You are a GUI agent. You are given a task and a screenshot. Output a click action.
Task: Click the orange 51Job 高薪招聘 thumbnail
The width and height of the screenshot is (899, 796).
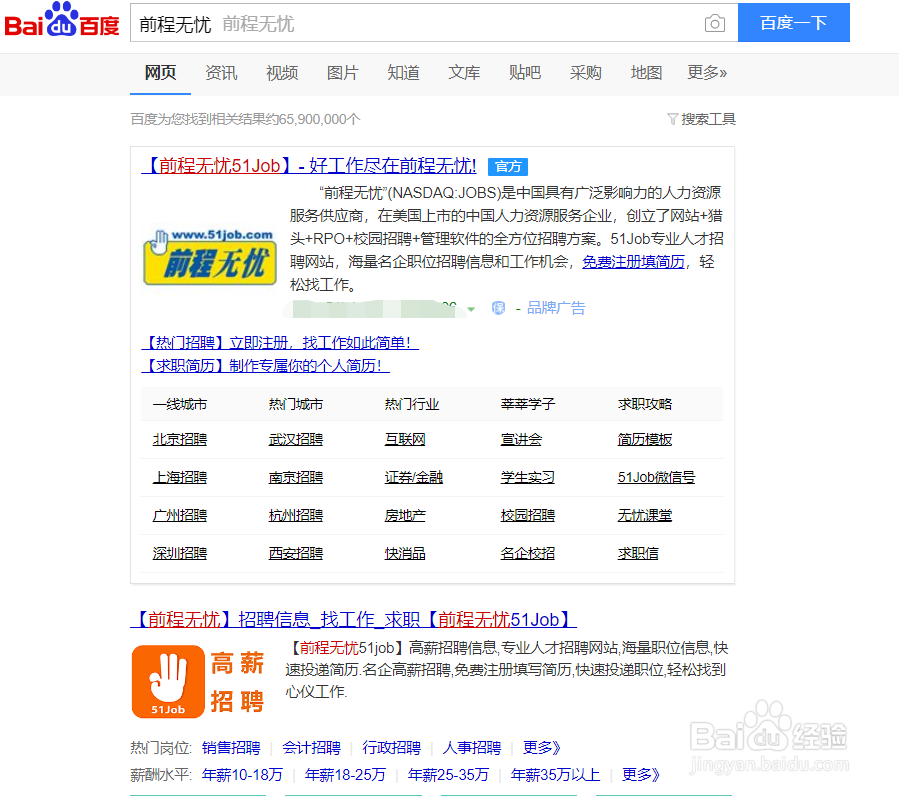point(198,682)
